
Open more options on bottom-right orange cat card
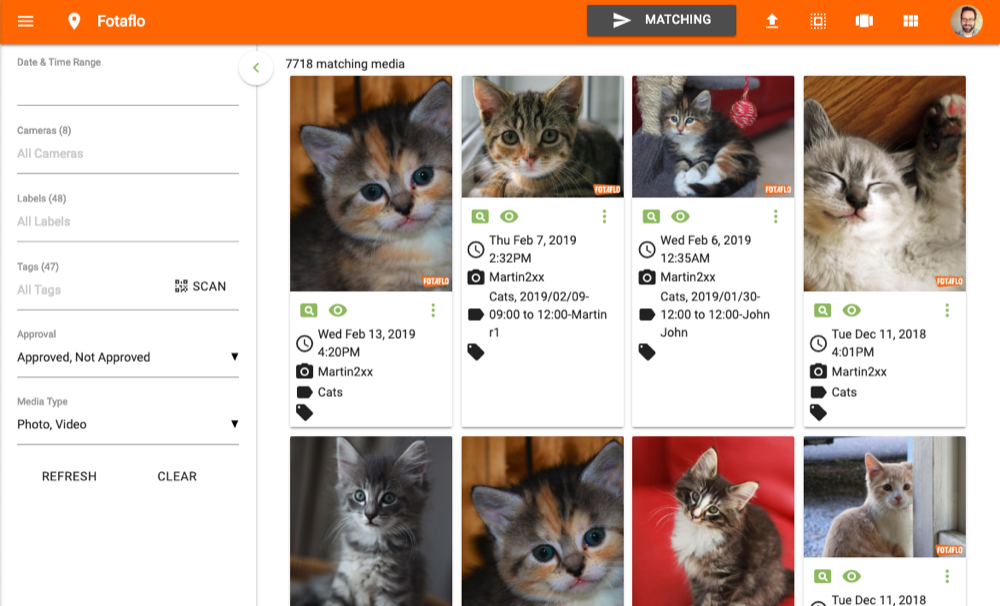pyautogui.click(x=947, y=577)
